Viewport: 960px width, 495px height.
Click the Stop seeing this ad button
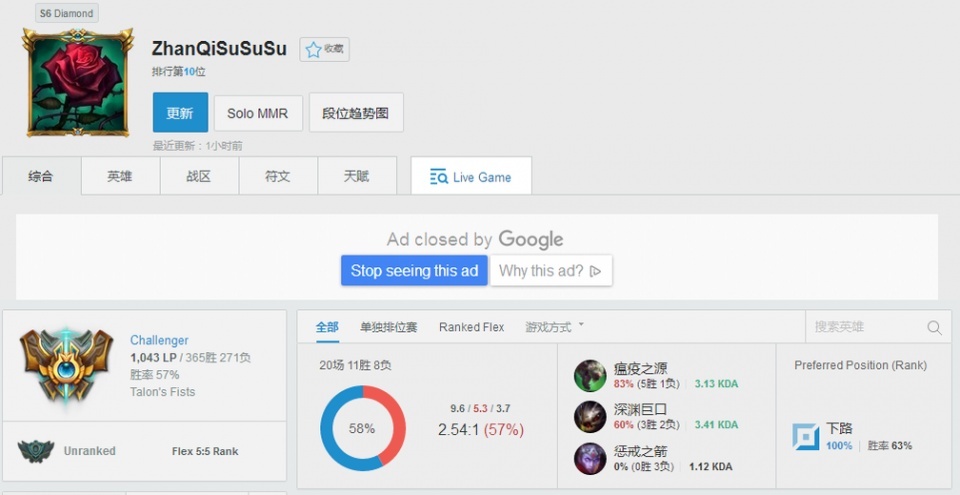point(414,271)
